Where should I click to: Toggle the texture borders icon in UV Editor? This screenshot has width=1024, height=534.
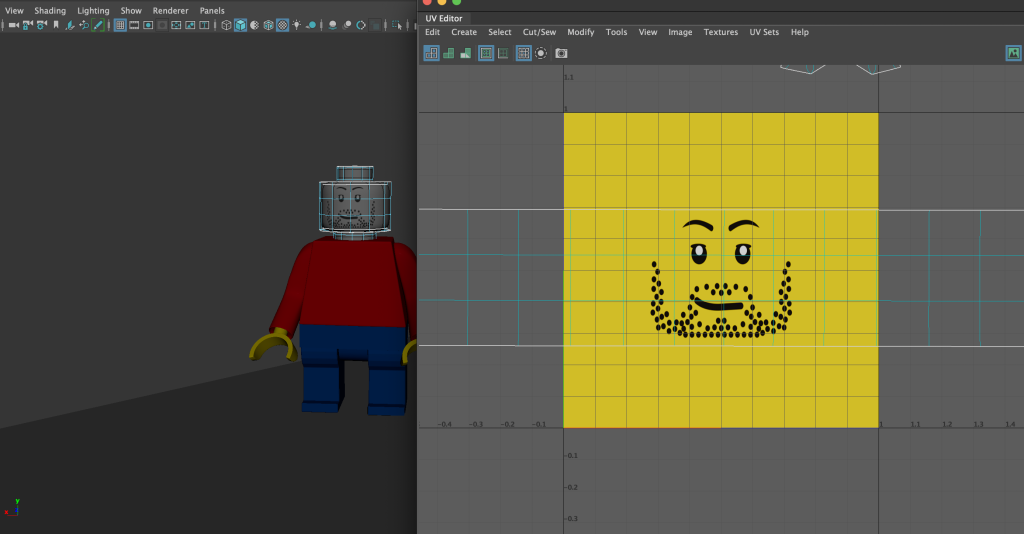pos(486,54)
